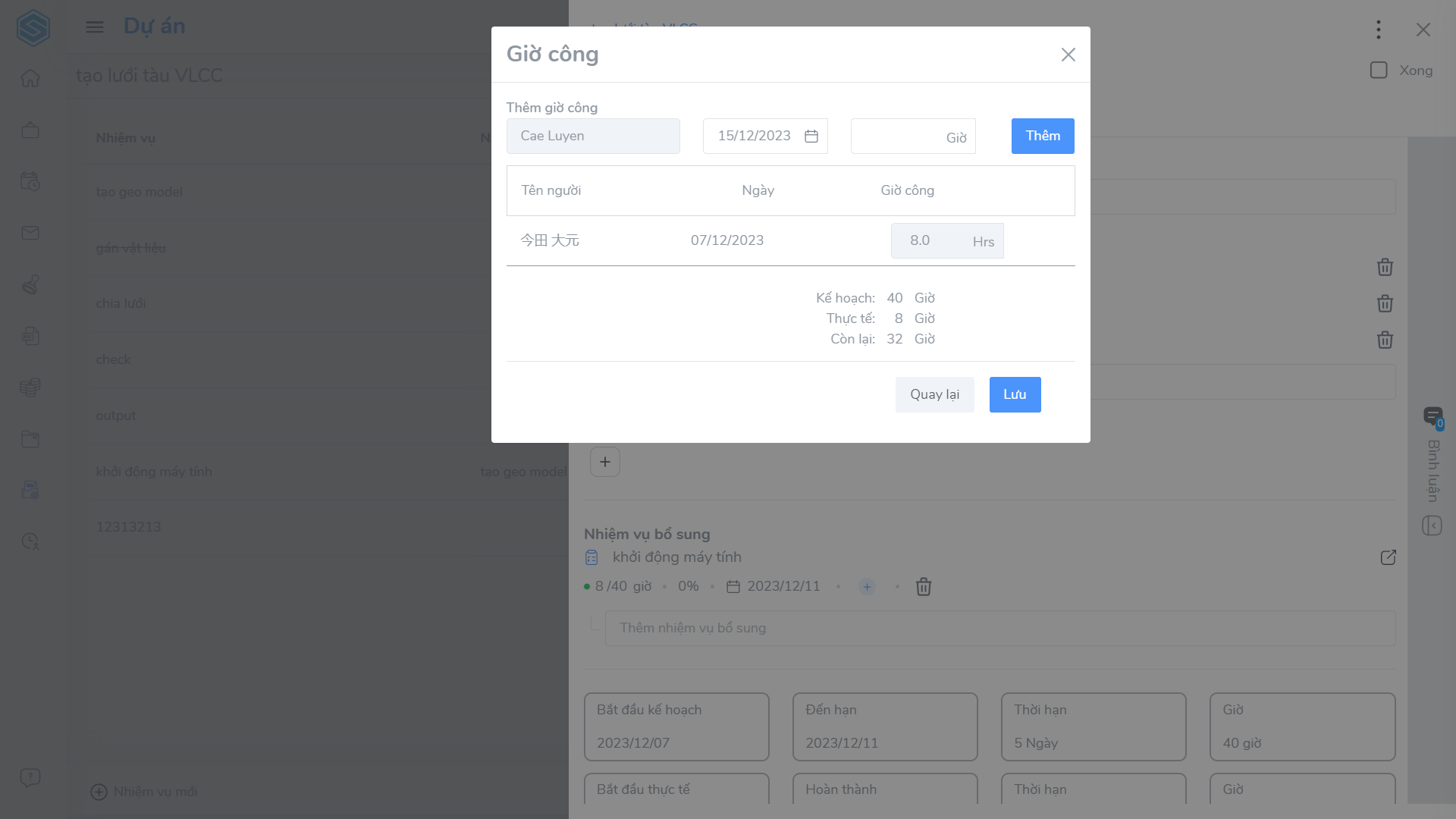Viewport: 1456px width, 819px height.
Task: Open the three-dot more options menu
Action: (x=1379, y=30)
